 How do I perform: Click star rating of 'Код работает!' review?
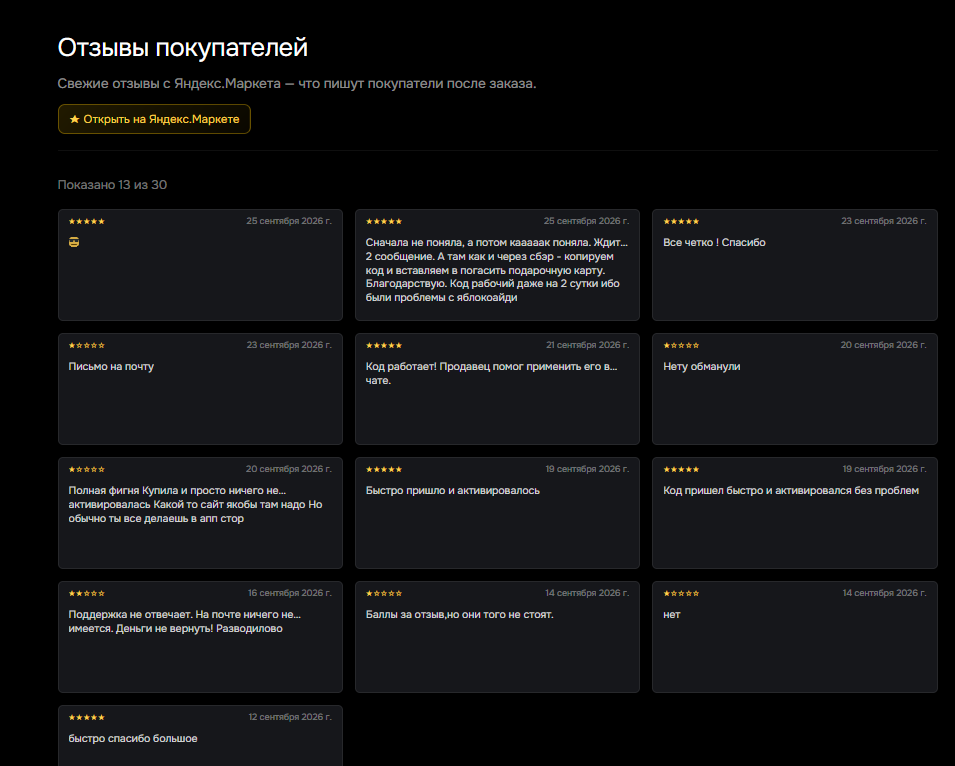point(384,346)
